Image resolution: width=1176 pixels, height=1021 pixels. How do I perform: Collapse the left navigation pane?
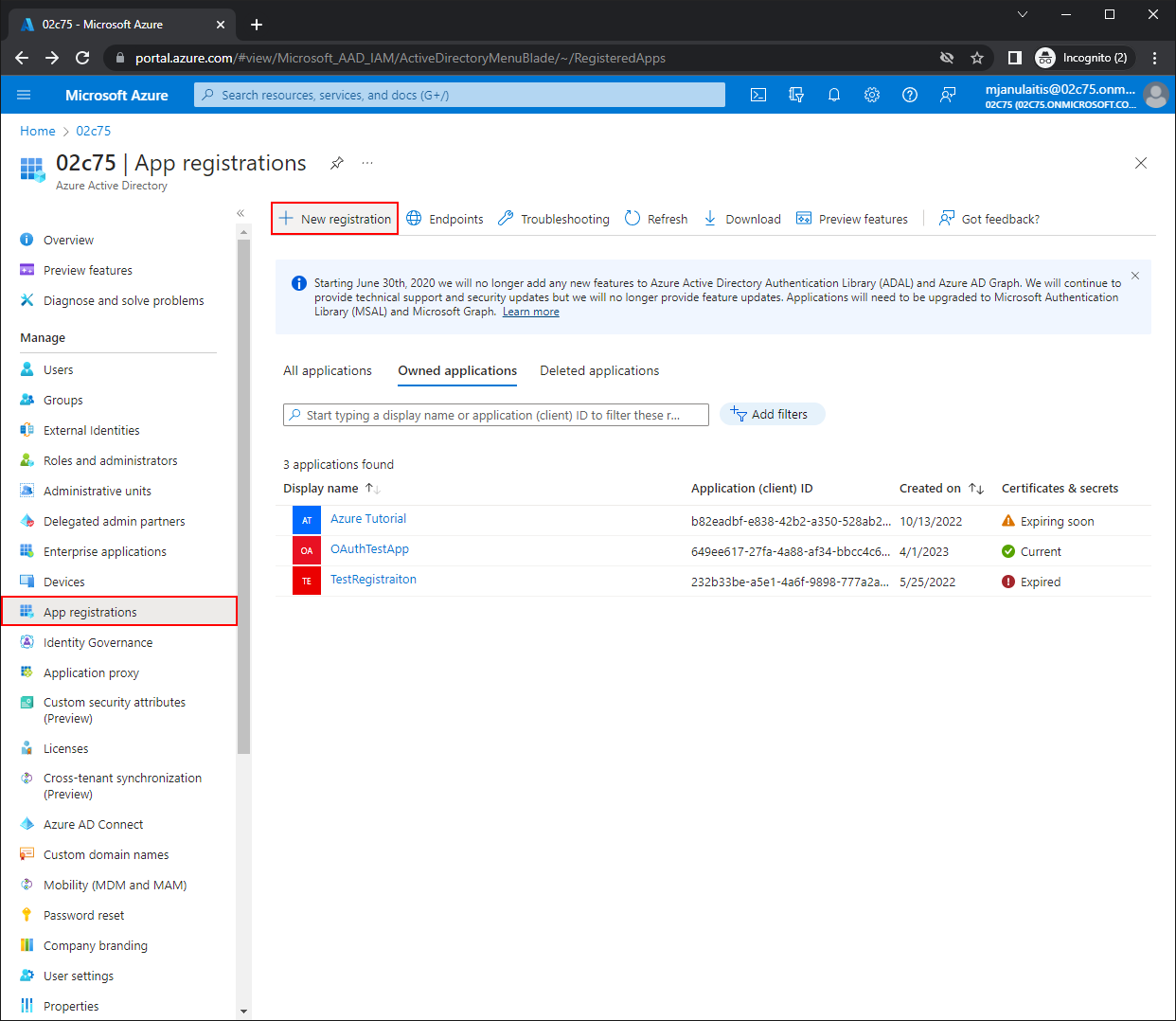click(x=241, y=213)
